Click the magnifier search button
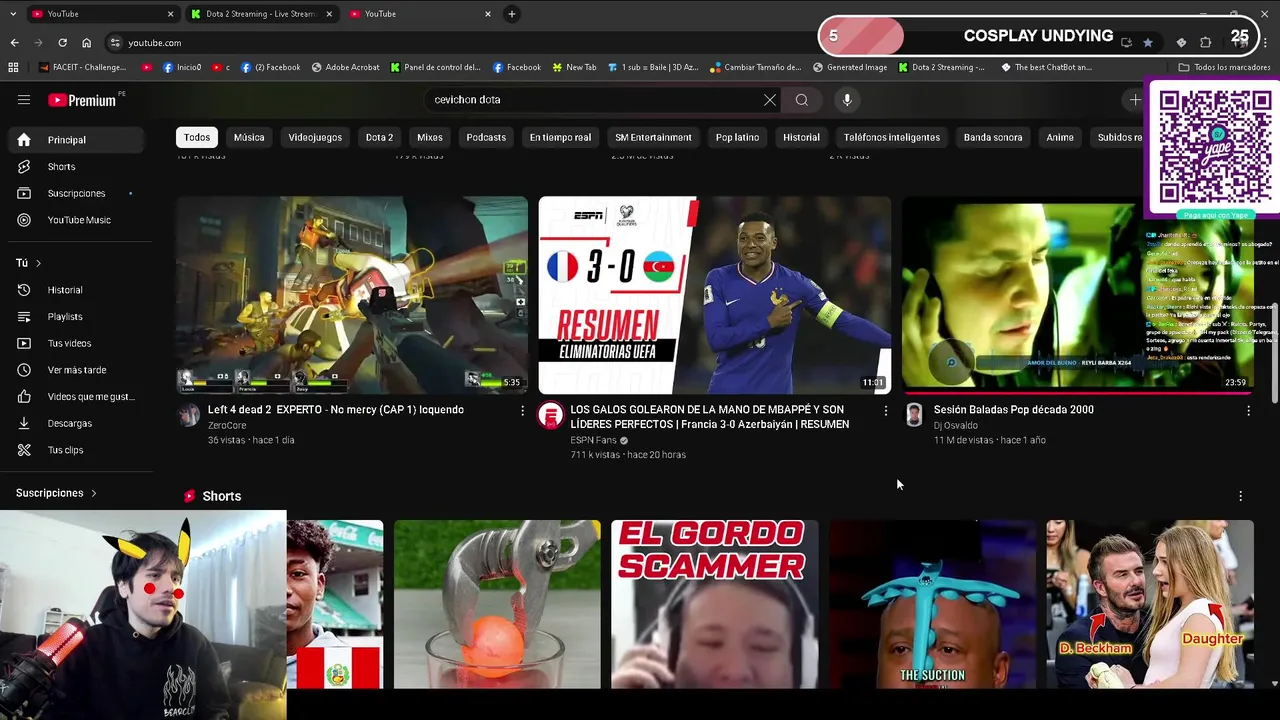The image size is (1280, 720). [801, 100]
